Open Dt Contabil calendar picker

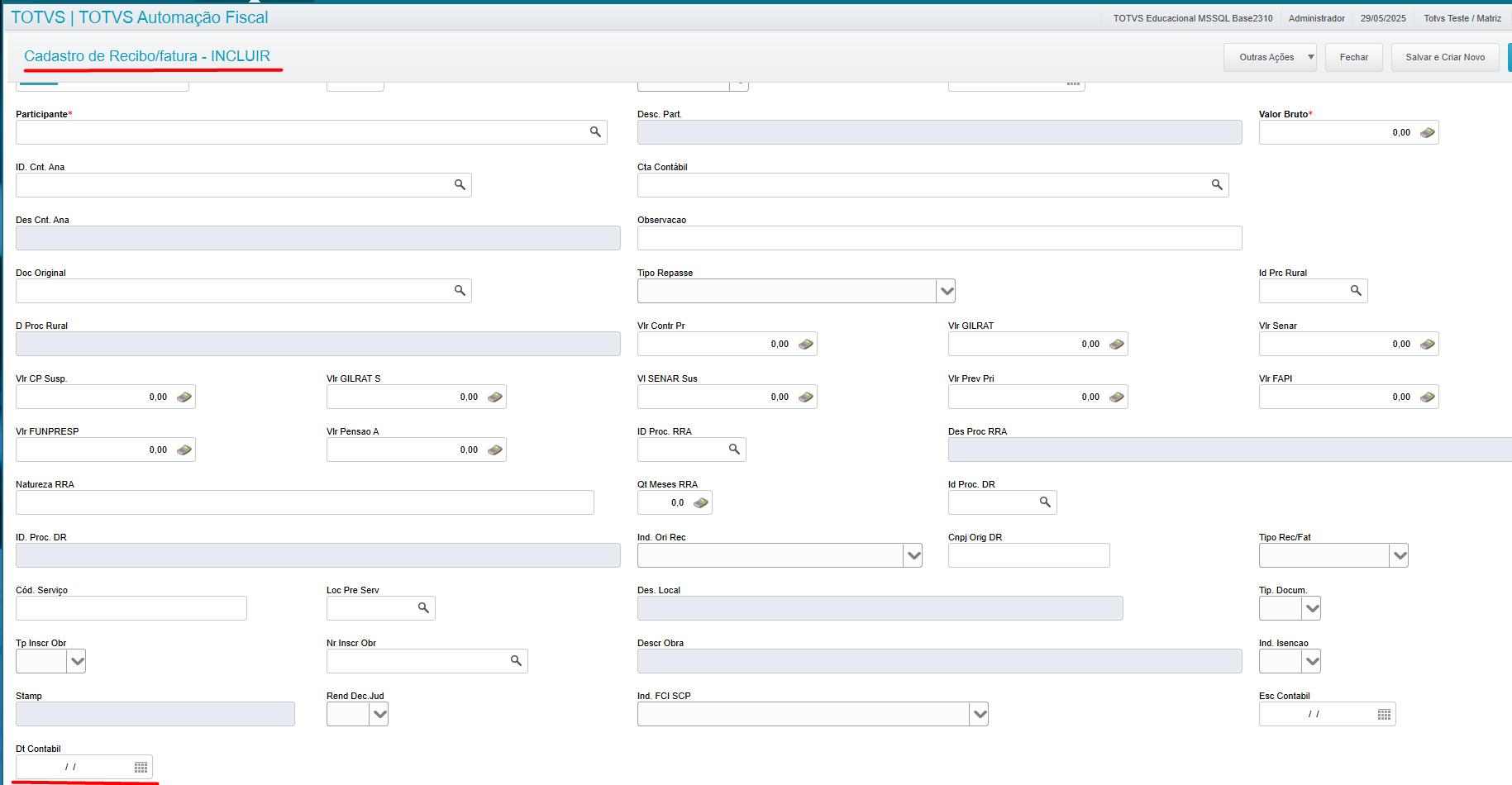point(141,767)
